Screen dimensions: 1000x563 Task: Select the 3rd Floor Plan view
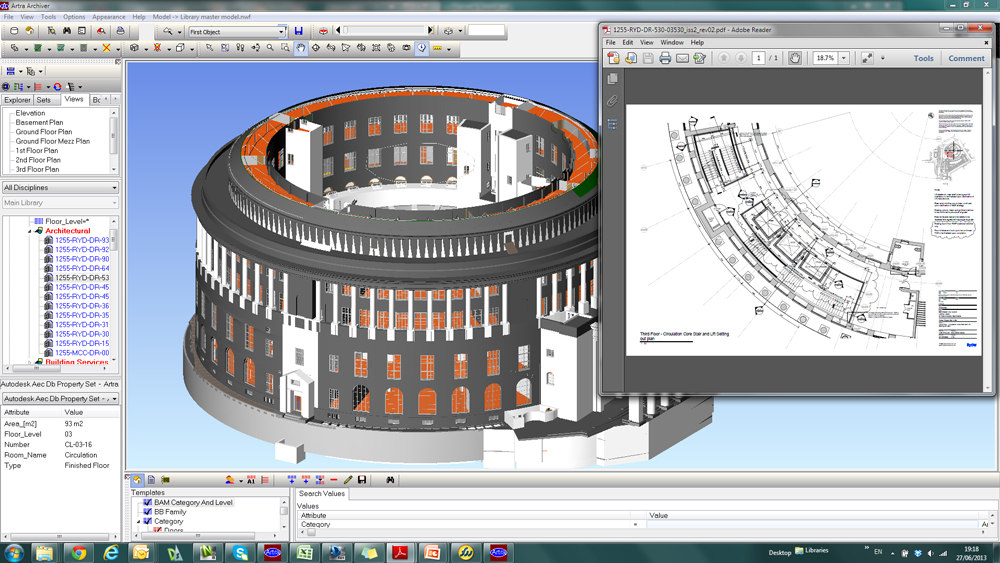point(37,170)
